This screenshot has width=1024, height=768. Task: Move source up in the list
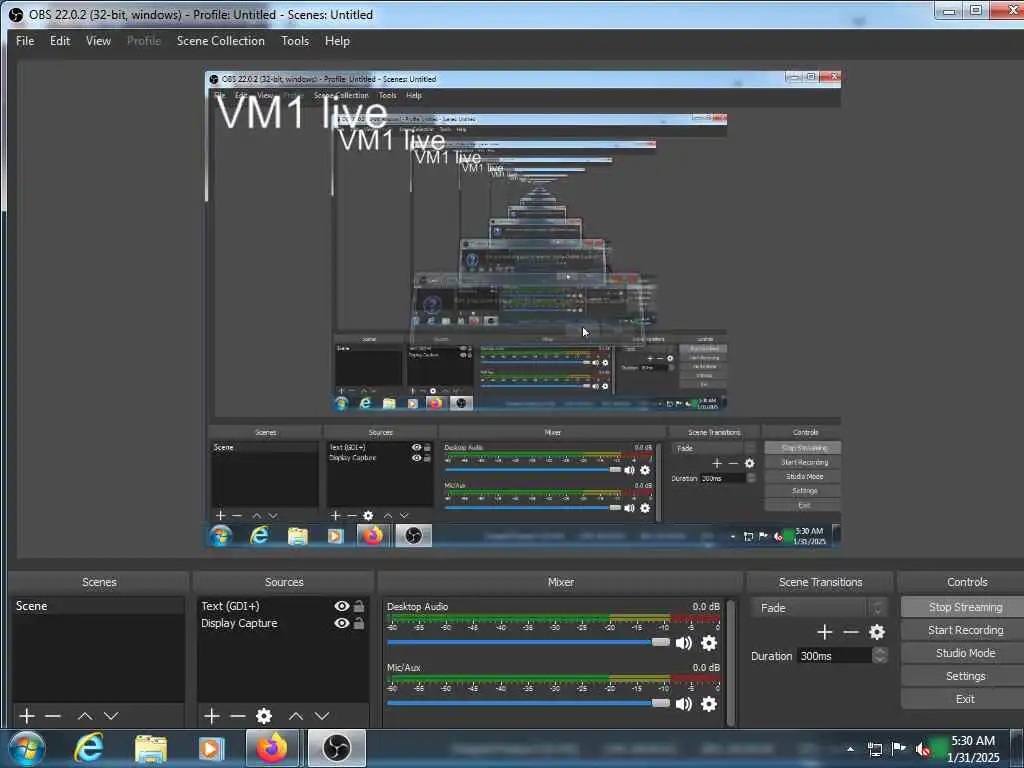296,716
